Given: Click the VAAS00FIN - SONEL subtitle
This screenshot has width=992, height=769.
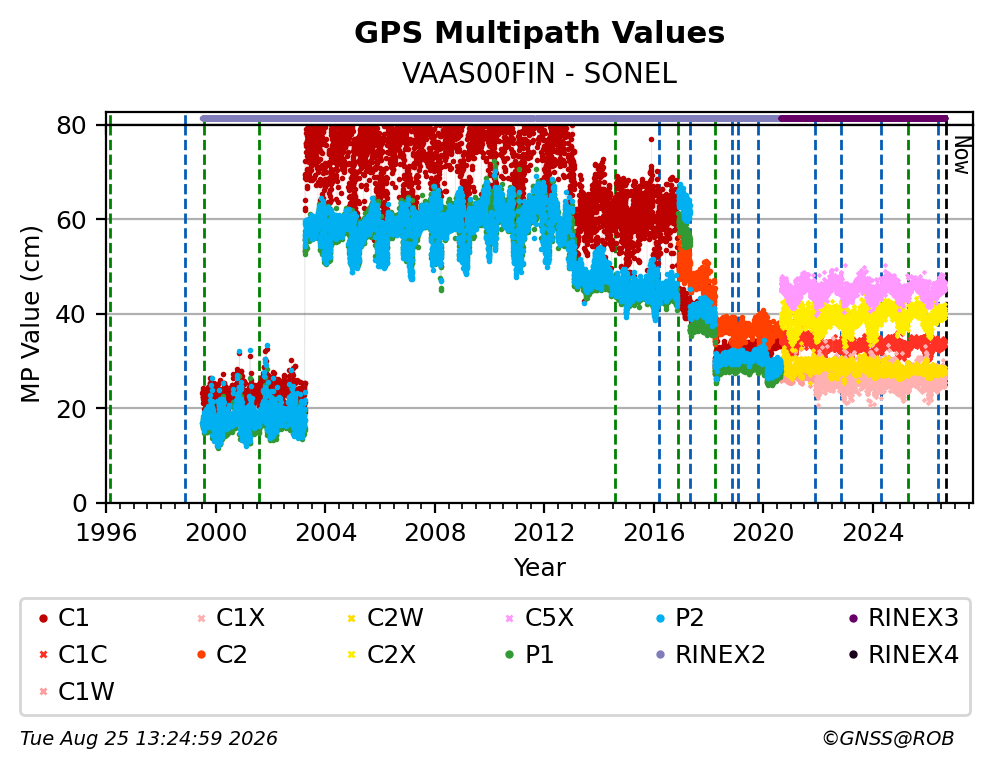Looking at the screenshot, I should pyautogui.click(x=539, y=74).
